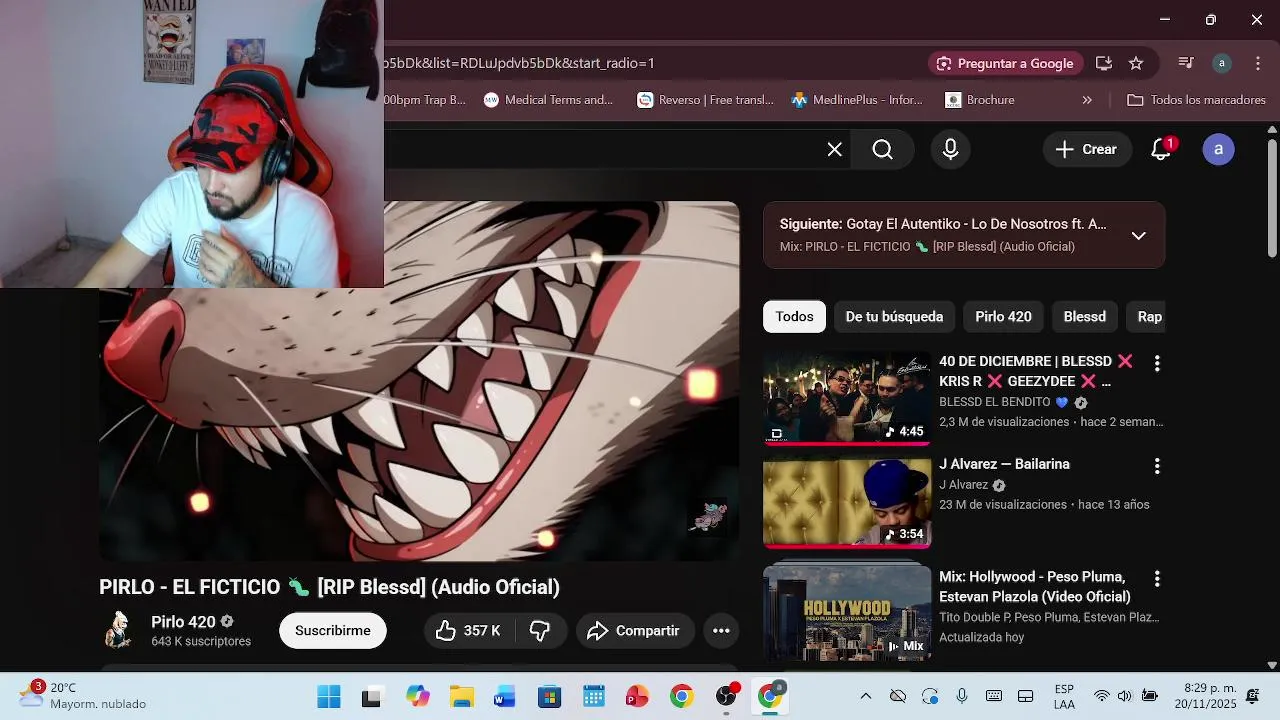The width and height of the screenshot is (1280, 720).
Task: Bookmark this page with the star icon
Action: click(1136, 63)
